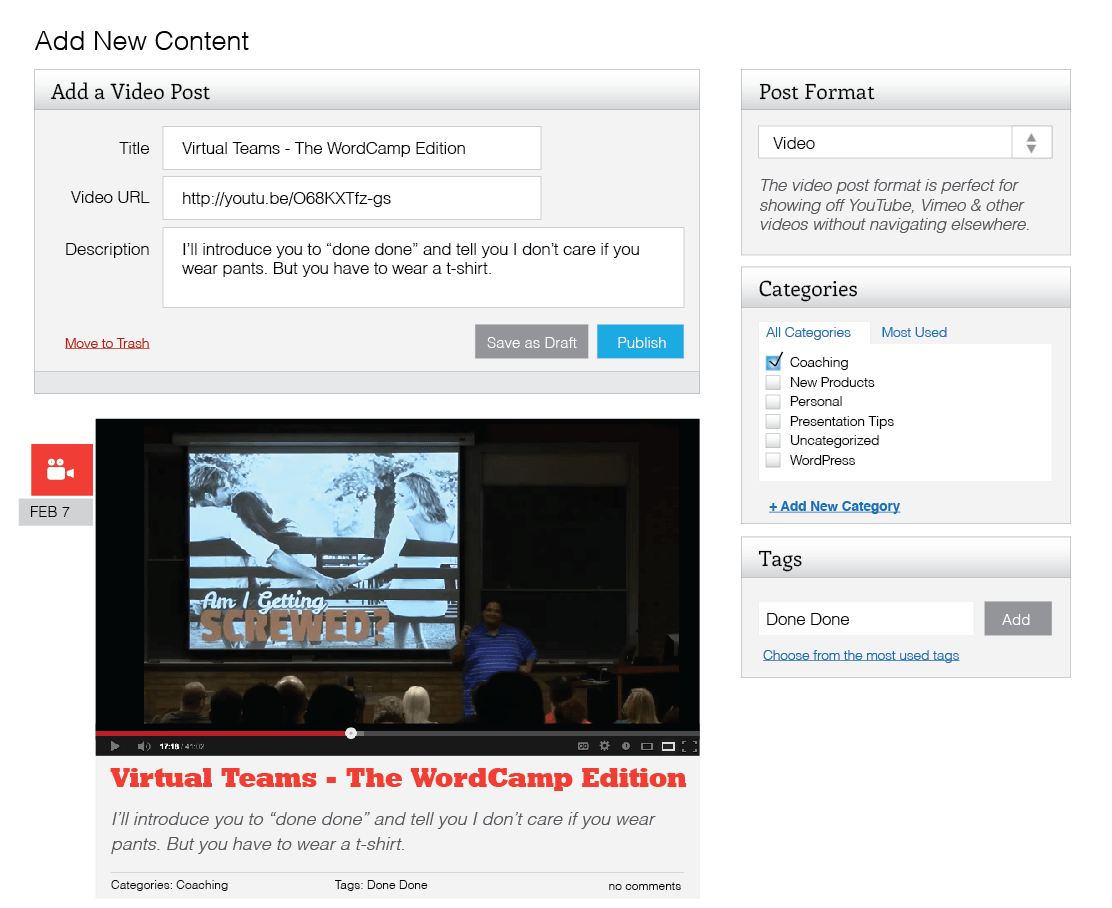Click the Post Format stepper arrows
The width and height of the screenshot is (1112, 908).
click(x=1031, y=142)
